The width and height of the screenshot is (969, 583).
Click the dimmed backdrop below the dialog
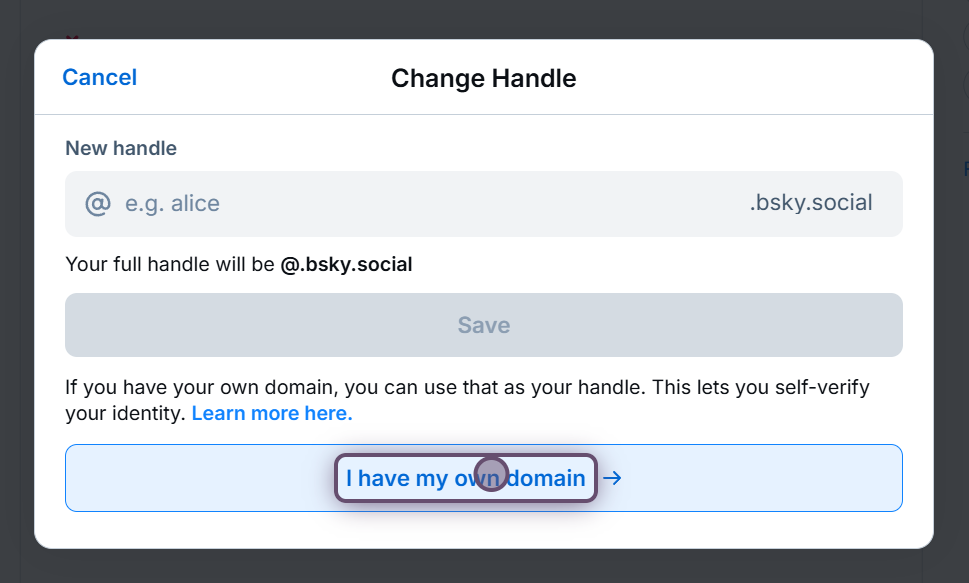(484, 566)
